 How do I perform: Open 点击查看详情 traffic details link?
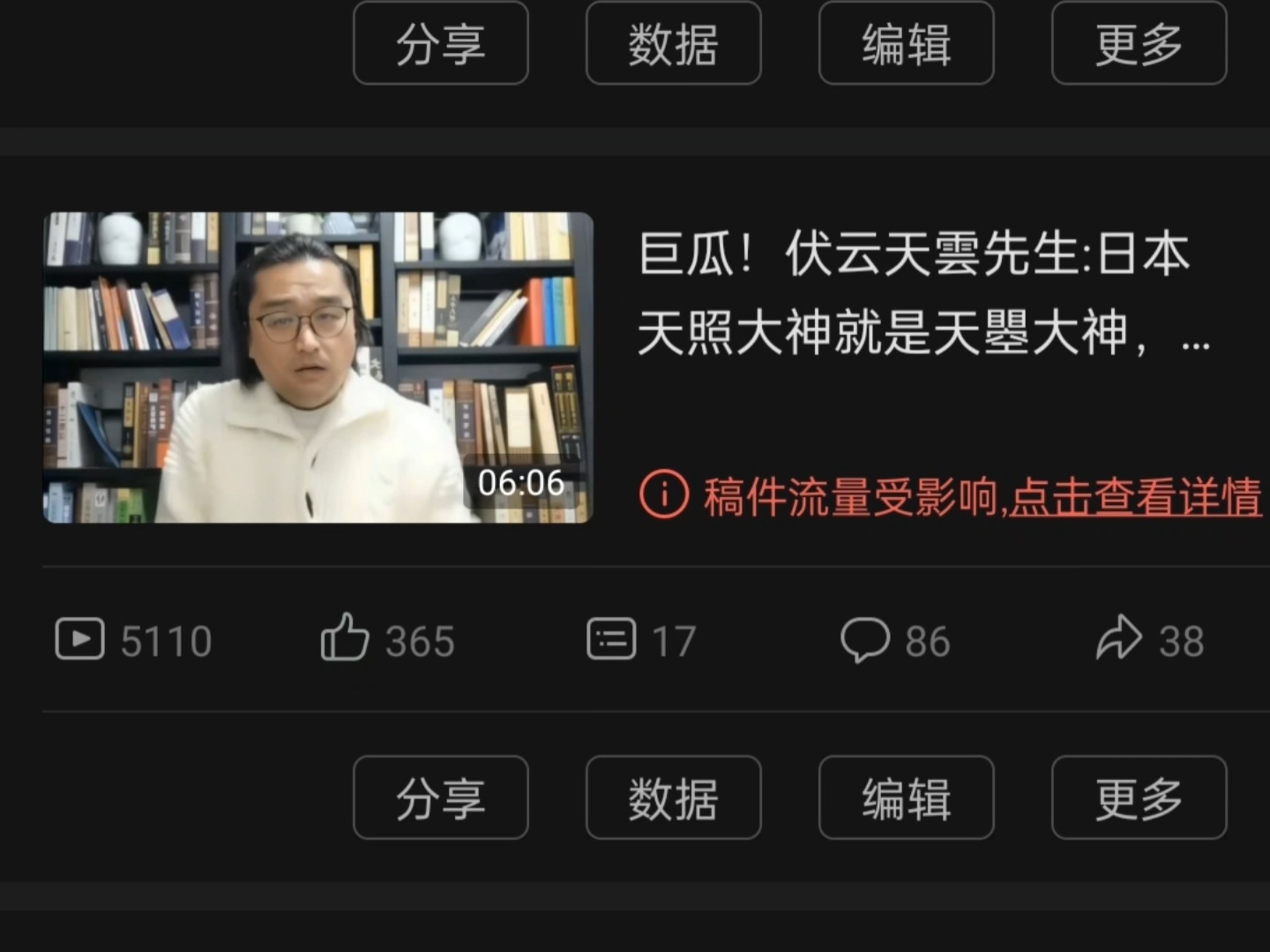pyautogui.click(x=1136, y=496)
